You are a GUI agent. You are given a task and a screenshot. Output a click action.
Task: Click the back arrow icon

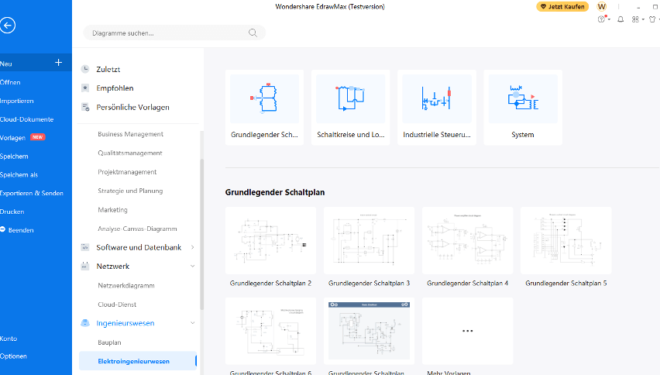8,25
